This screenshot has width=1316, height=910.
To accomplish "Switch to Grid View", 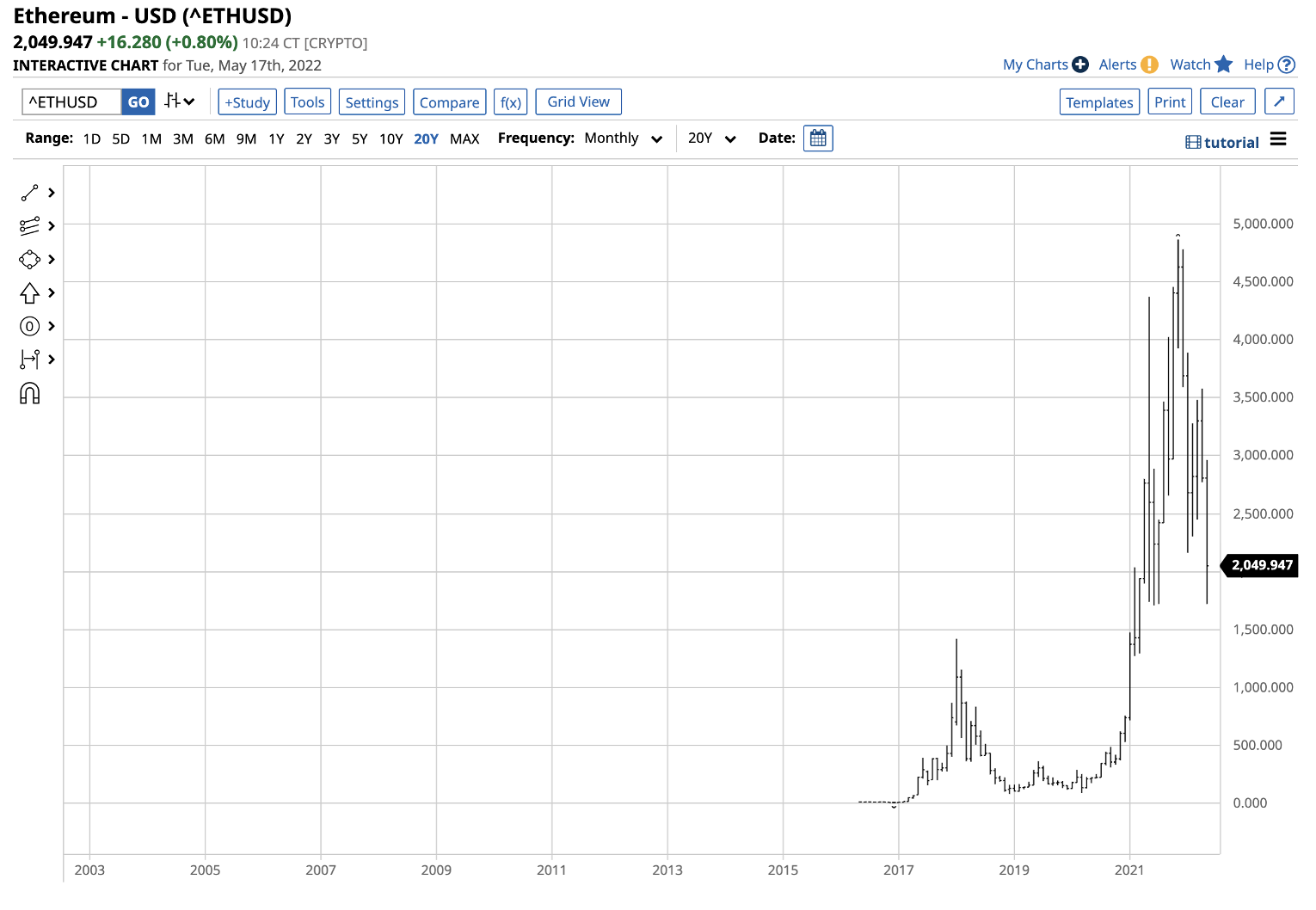I will point(579,101).
